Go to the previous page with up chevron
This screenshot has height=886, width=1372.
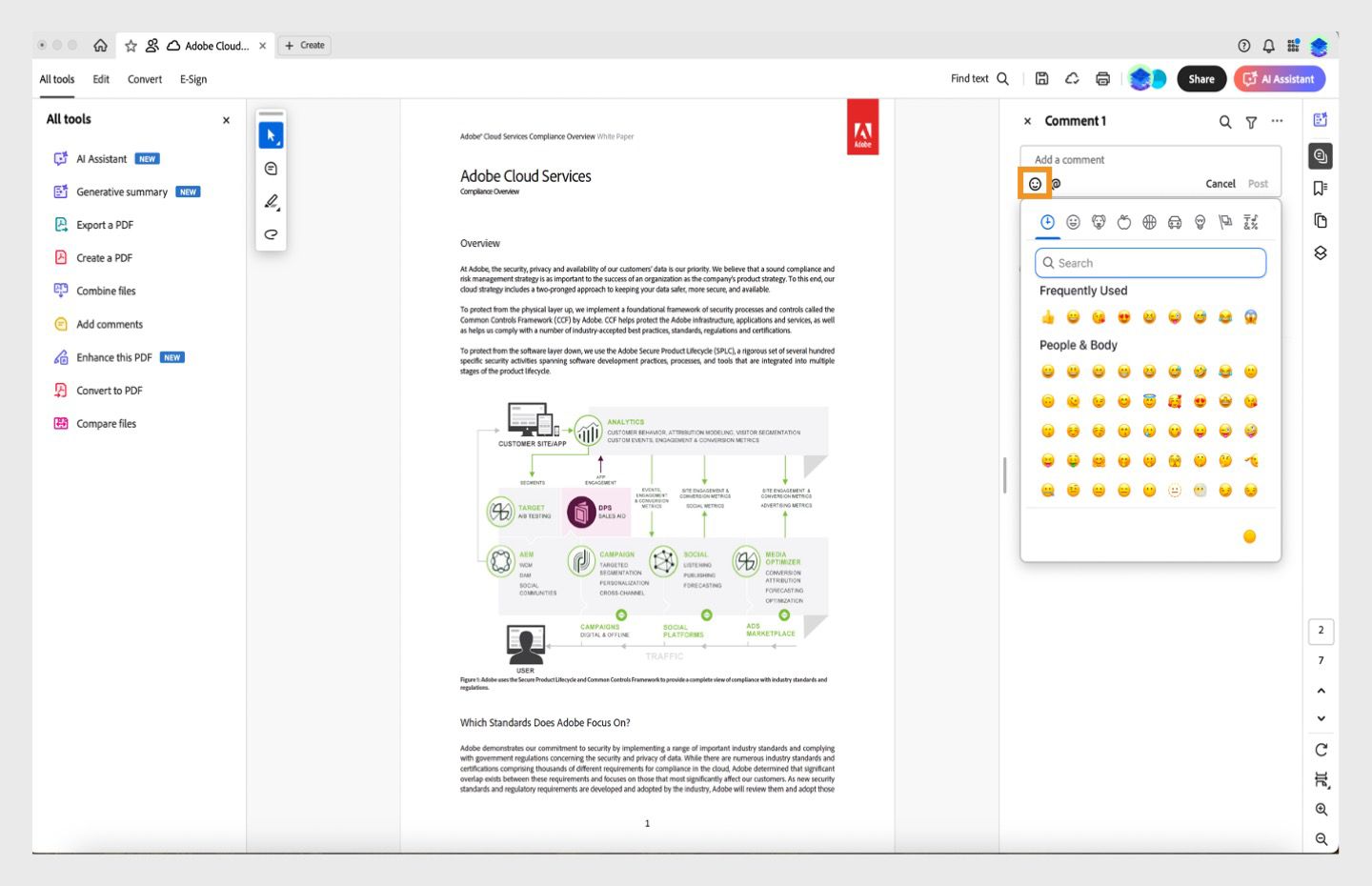1321,690
